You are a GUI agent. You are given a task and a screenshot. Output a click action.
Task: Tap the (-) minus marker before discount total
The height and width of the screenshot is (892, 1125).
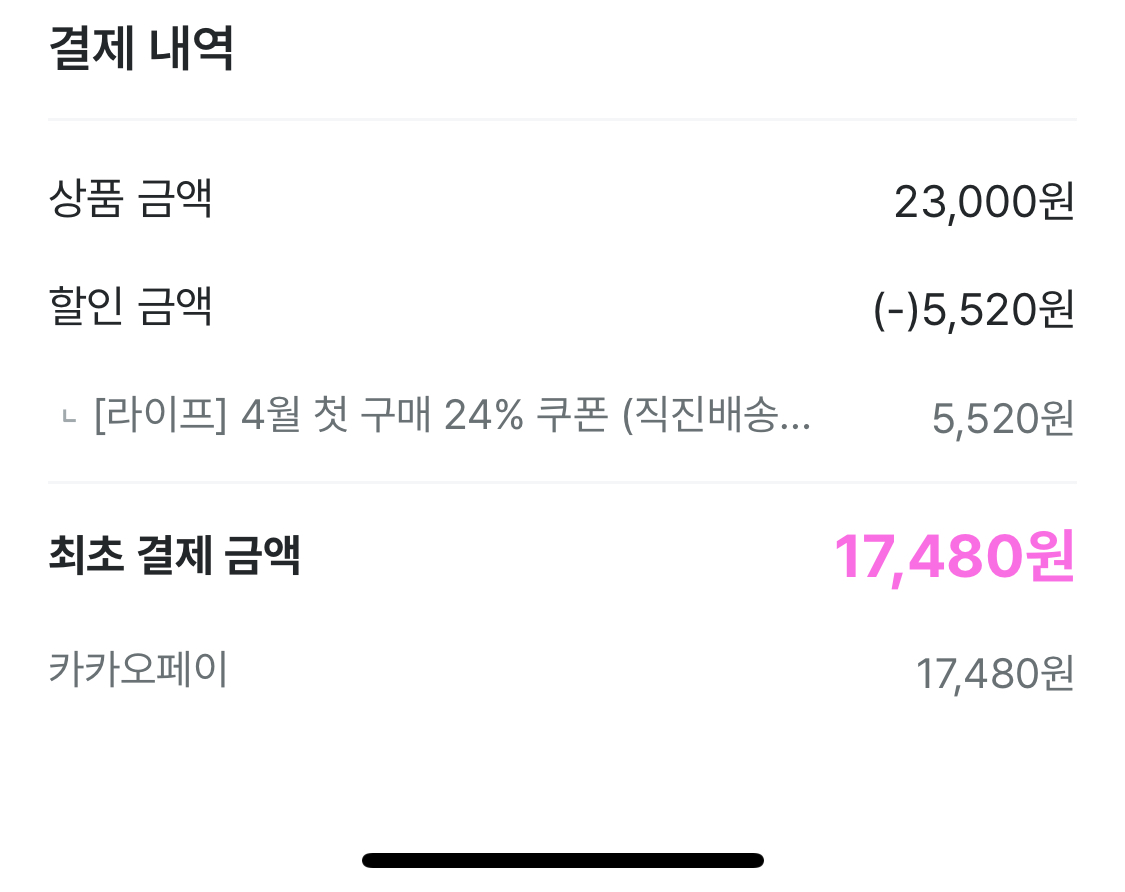(x=896, y=311)
